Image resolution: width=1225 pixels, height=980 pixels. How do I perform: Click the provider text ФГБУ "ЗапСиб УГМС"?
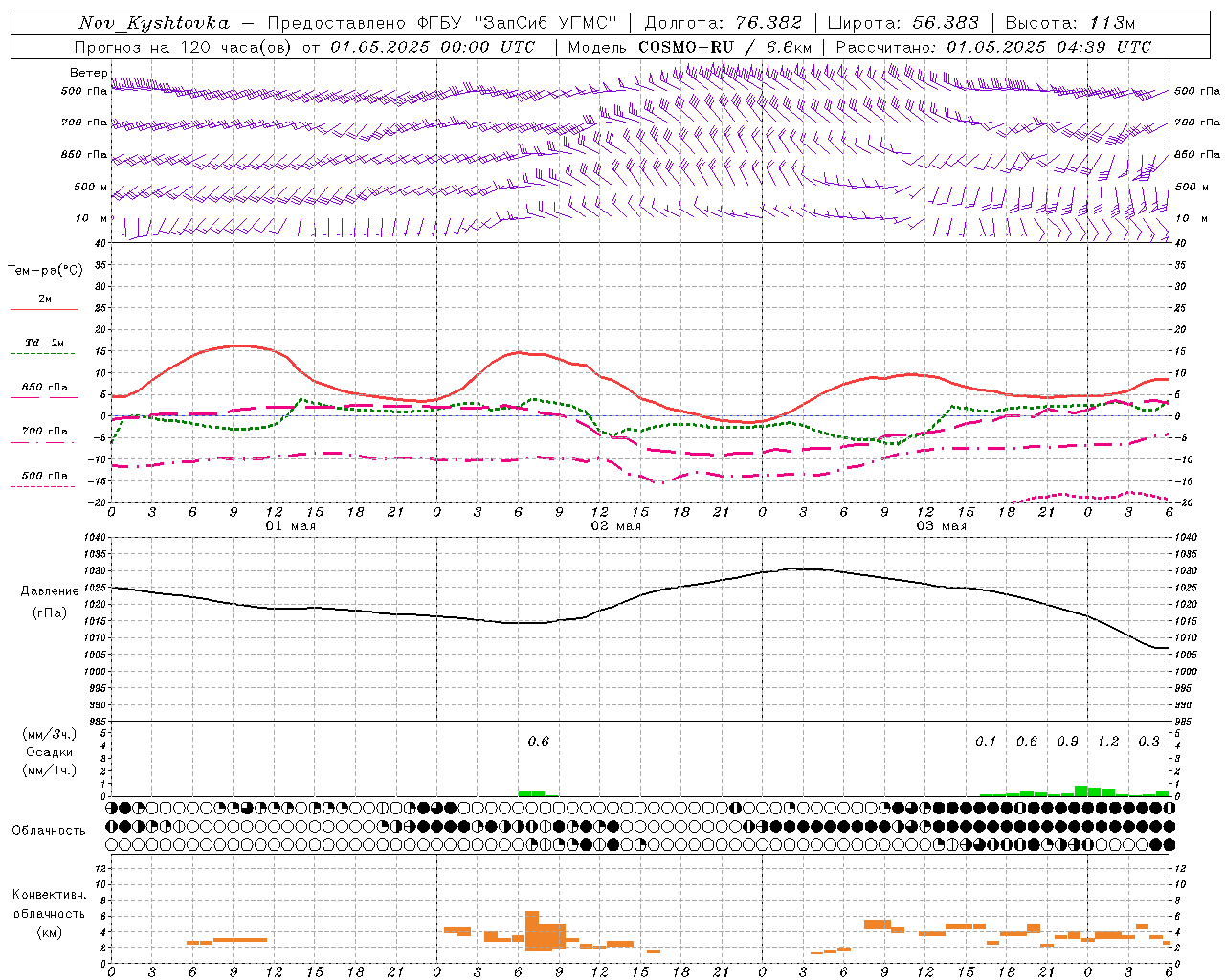click(518, 23)
